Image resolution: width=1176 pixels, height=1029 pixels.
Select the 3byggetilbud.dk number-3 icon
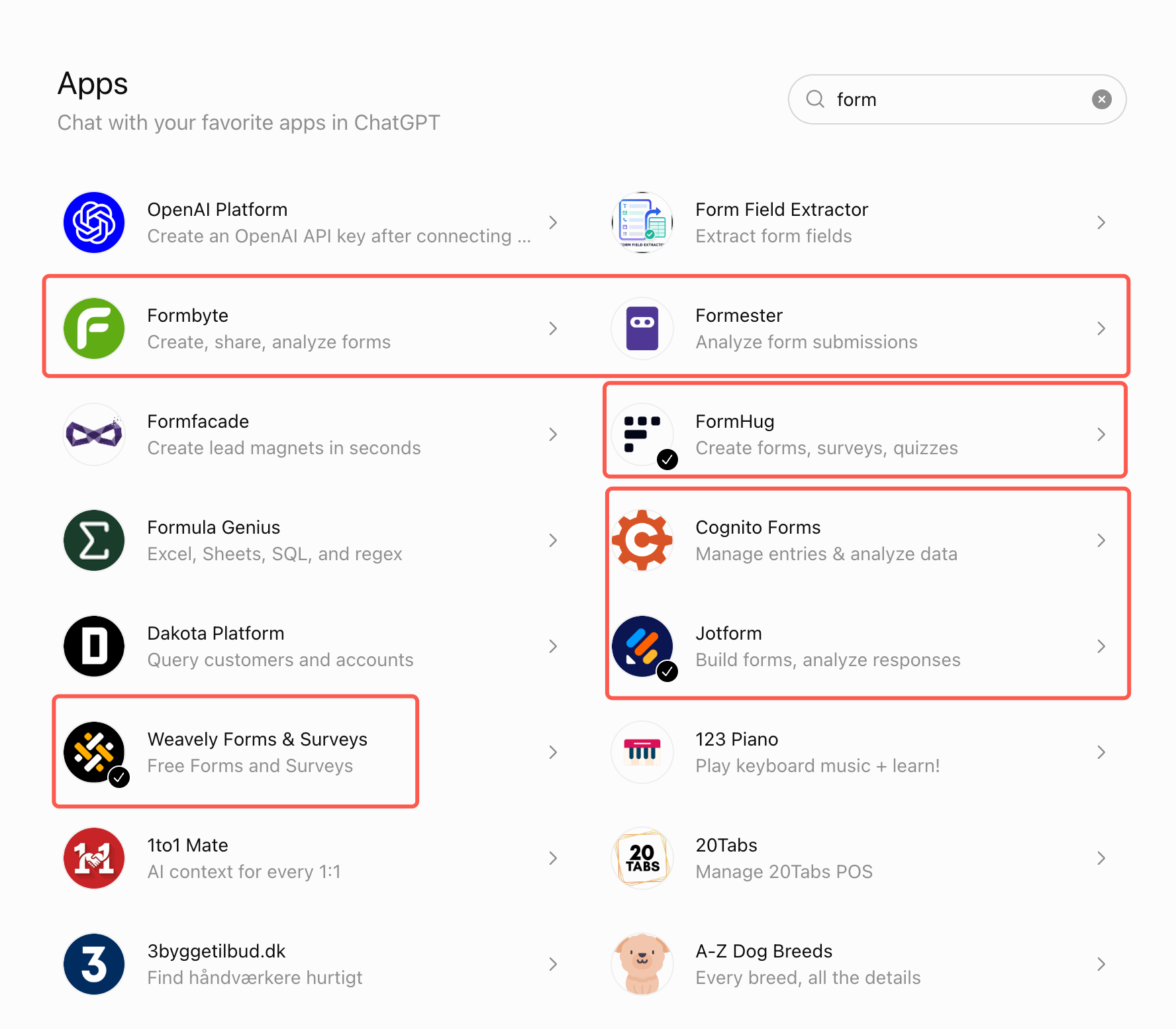[x=94, y=964]
